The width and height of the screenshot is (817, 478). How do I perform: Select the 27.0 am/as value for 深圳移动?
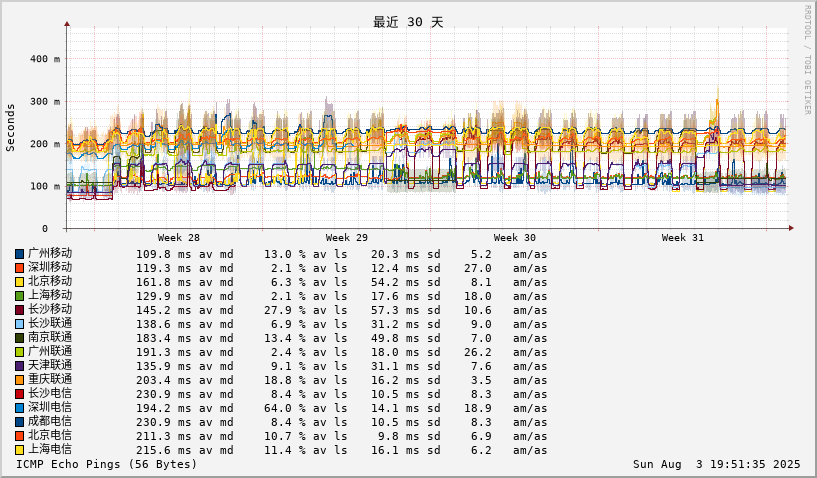pos(478,268)
